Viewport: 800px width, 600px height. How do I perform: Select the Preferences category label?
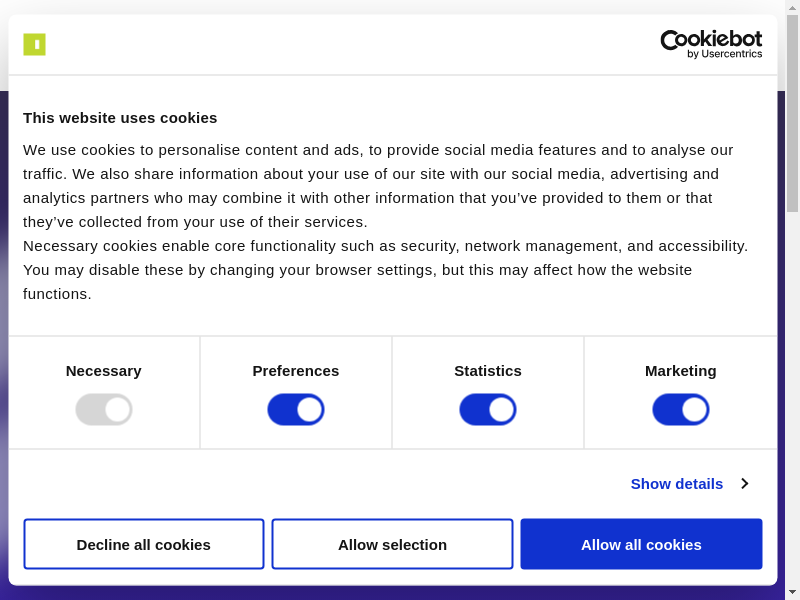click(x=296, y=371)
